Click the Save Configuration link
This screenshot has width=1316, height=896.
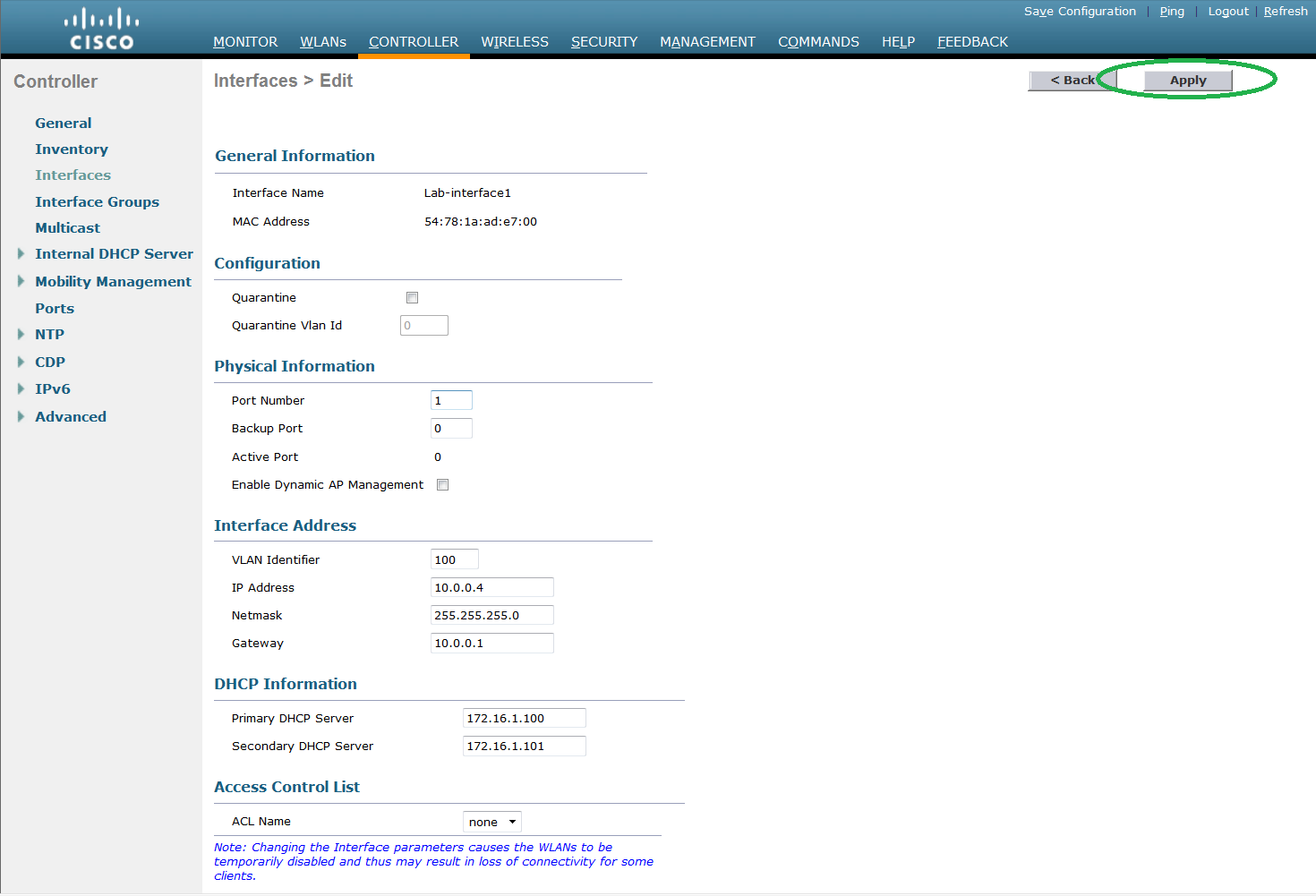pyautogui.click(x=1080, y=11)
